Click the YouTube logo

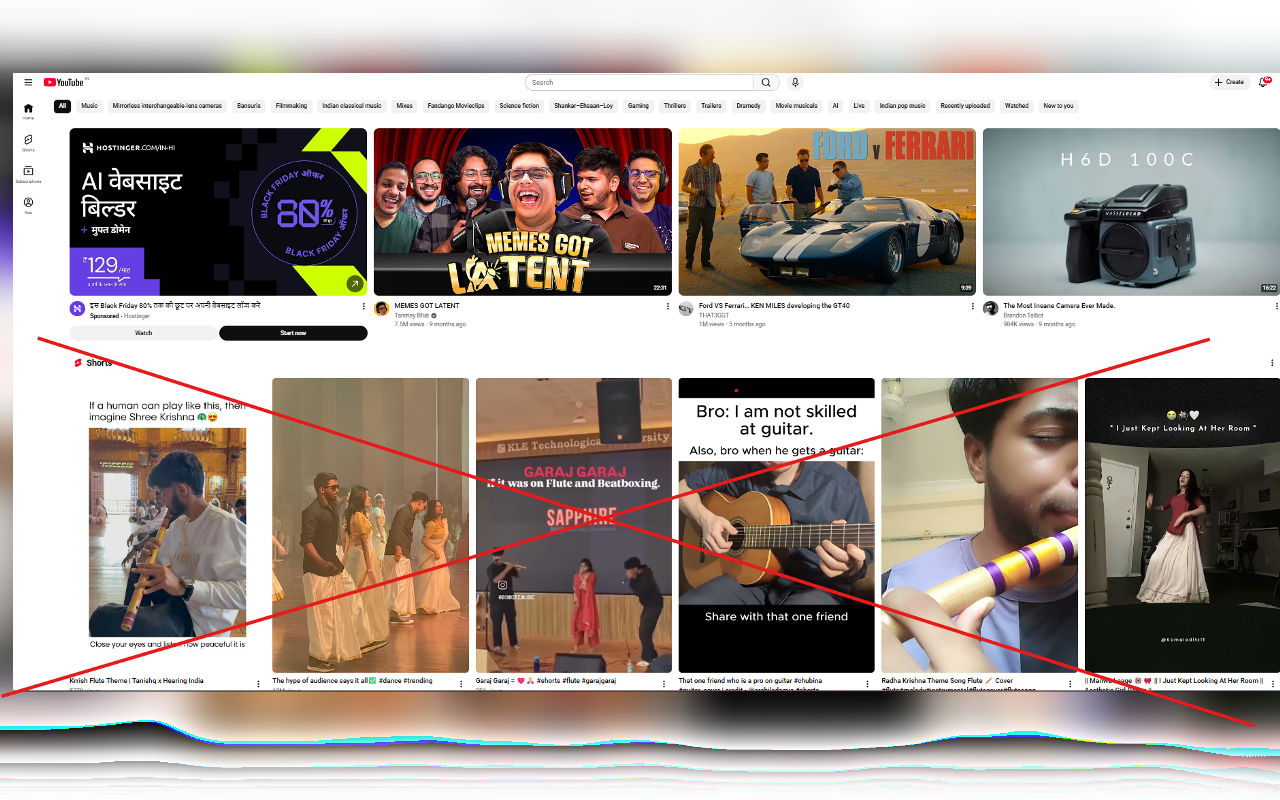tap(64, 82)
